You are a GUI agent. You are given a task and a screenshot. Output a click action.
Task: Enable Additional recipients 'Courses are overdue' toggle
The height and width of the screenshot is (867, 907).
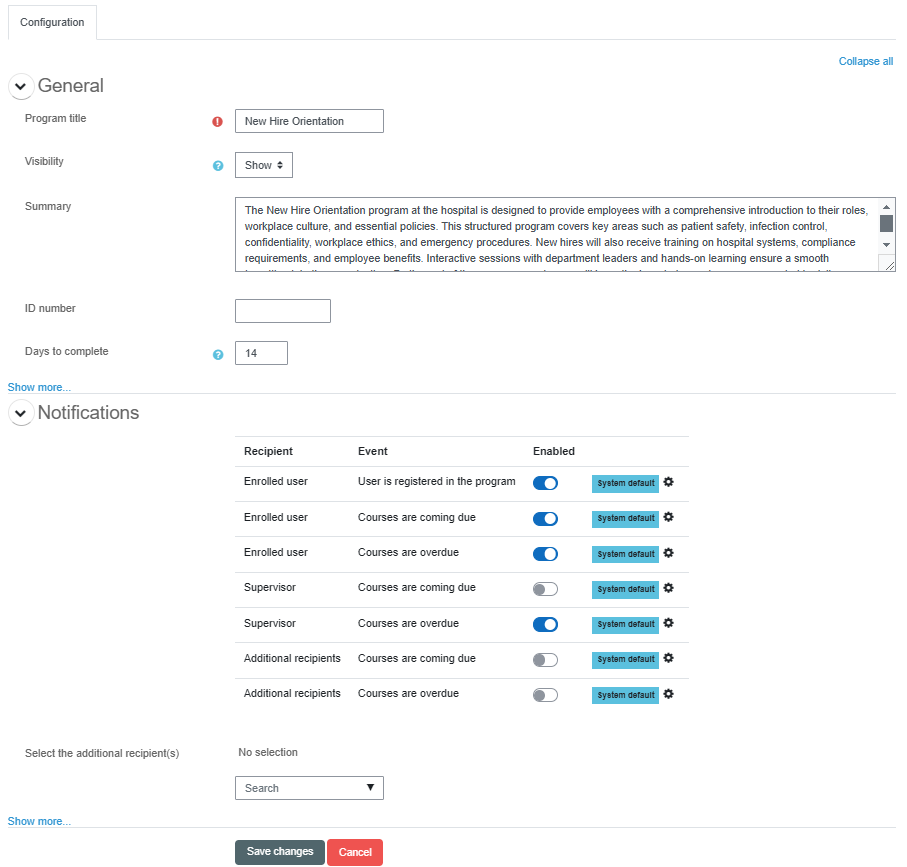pos(545,695)
